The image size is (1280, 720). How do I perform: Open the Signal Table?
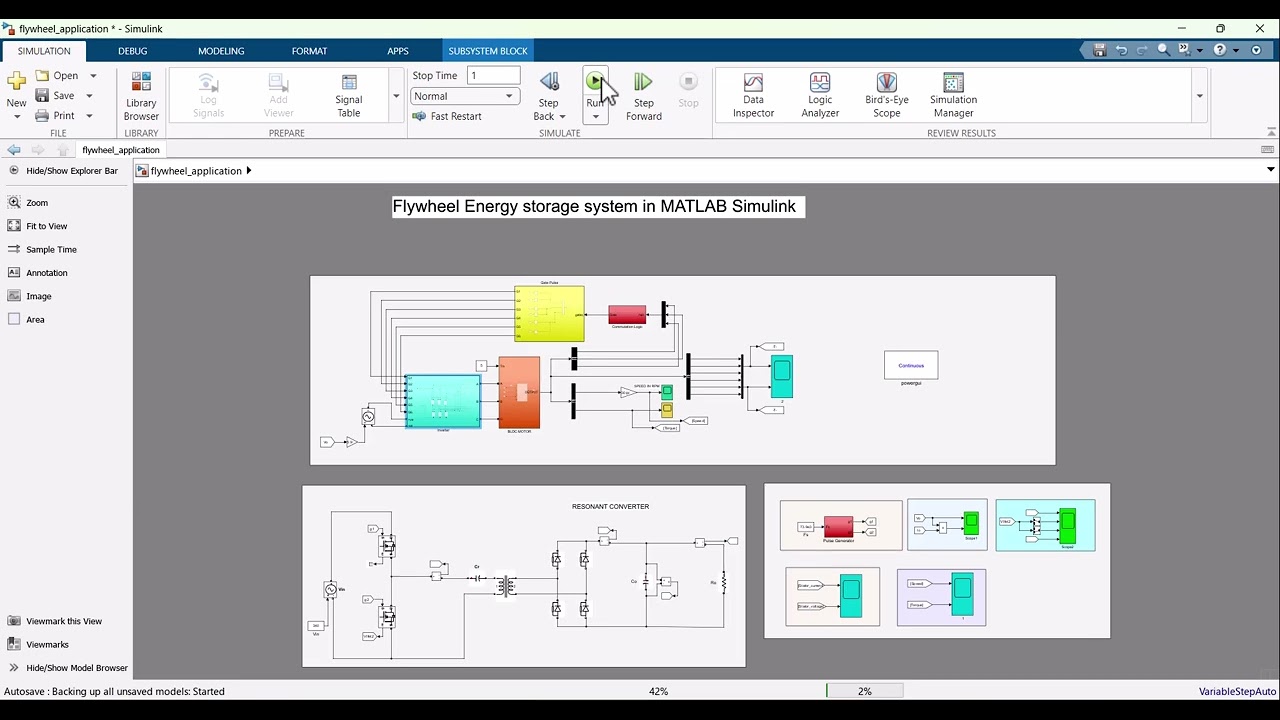coord(349,96)
